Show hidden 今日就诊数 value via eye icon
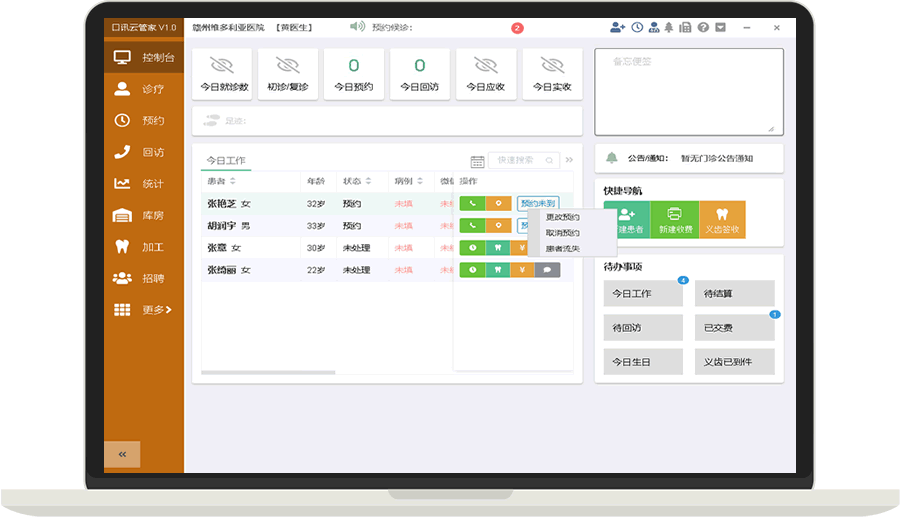 pyautogui.click(x=224, y=66)
